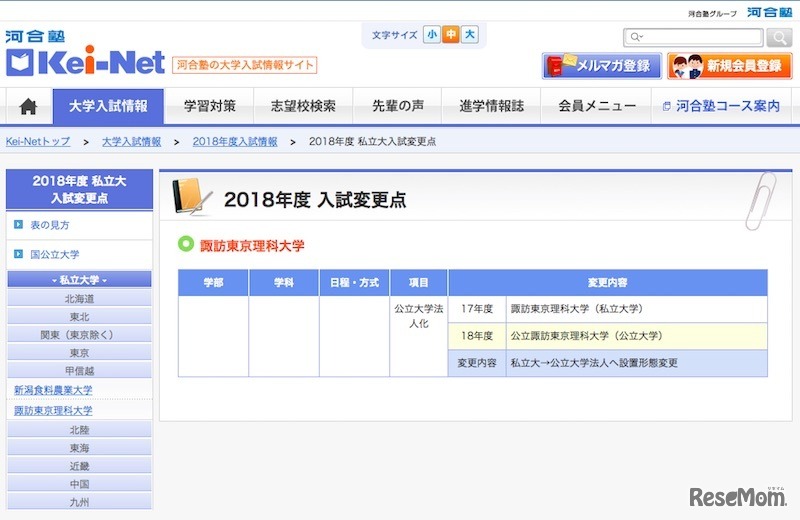The width and height of the screenshot is (800, 520).
Task: Click the 17年度 table cell
Action: pyautogui.click(x=477, y=309)
